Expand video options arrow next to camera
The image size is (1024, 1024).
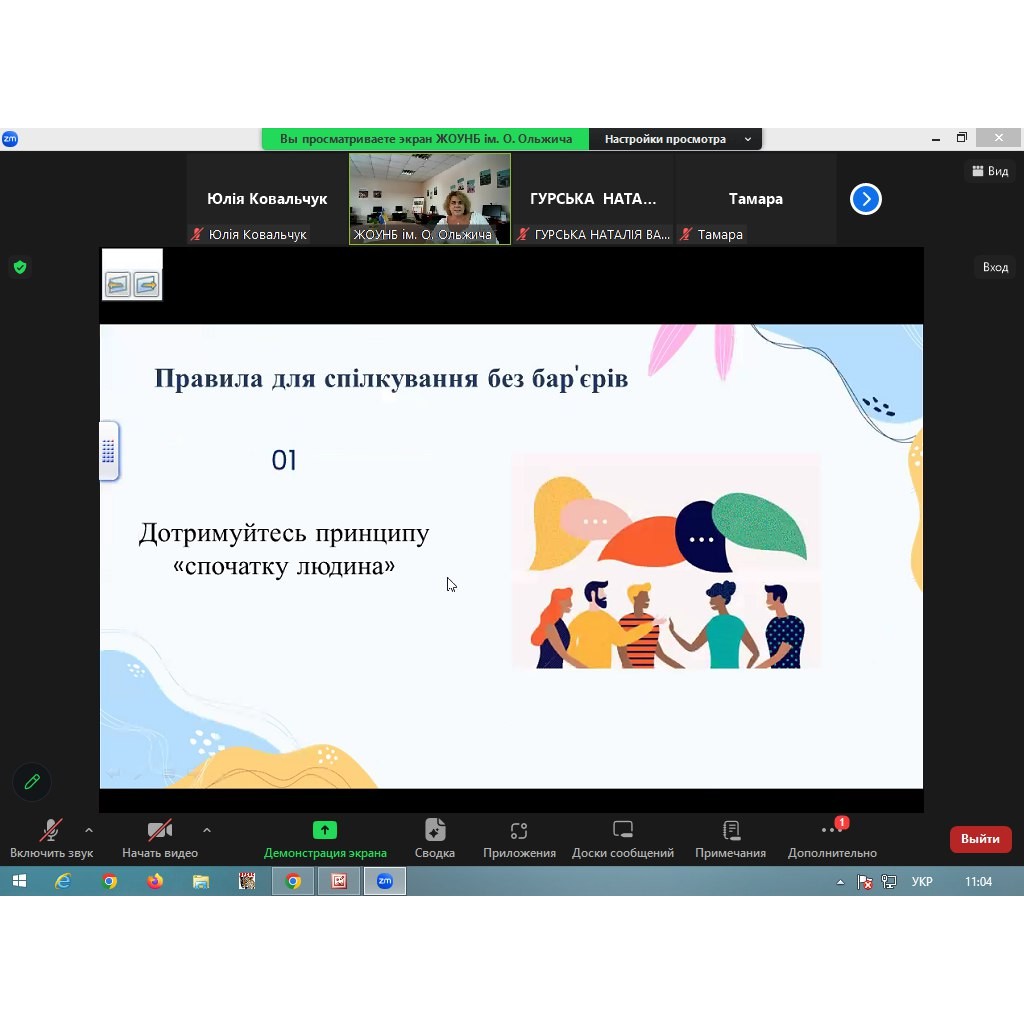pos(207,830)
